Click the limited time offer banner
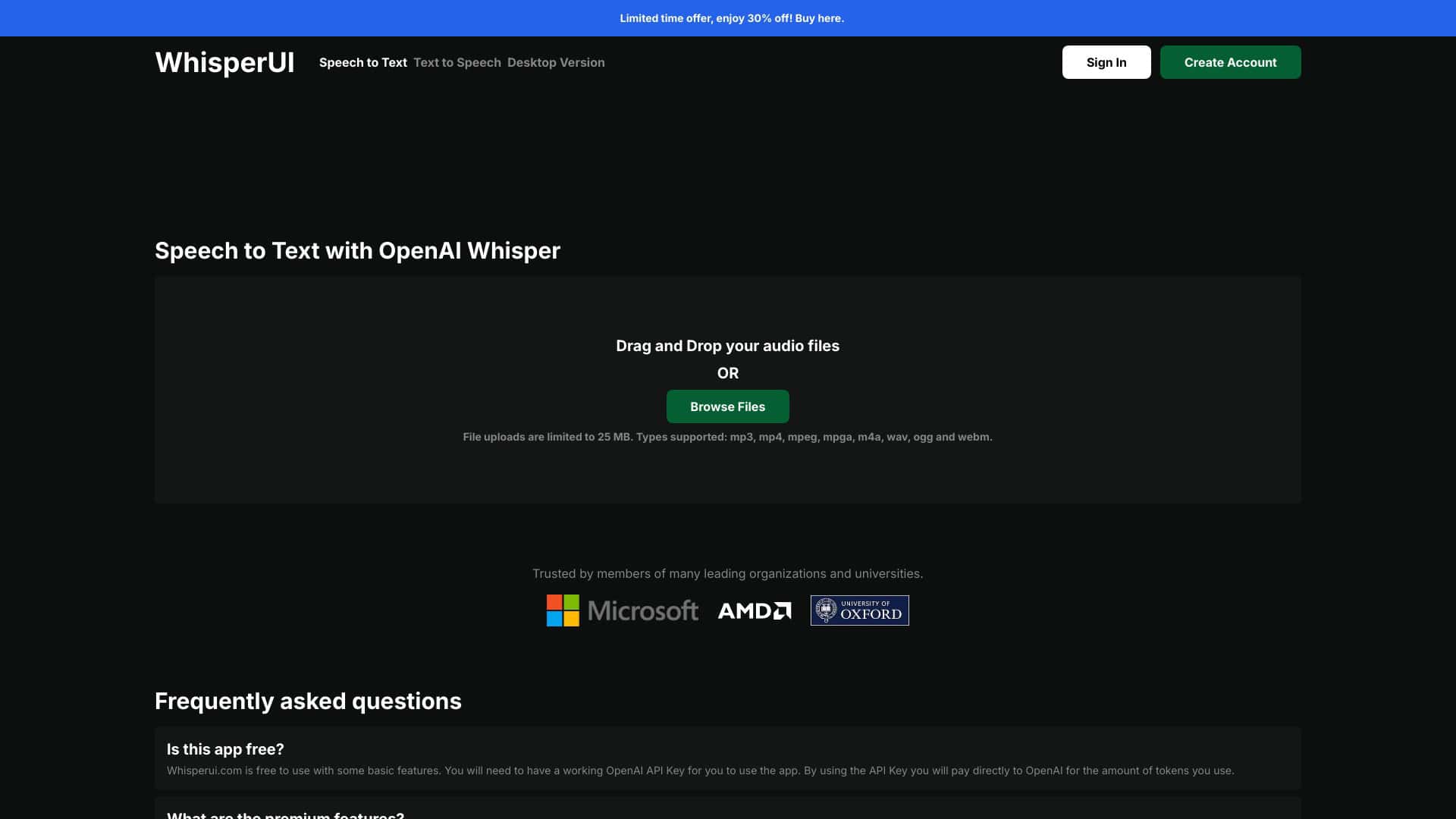The width and height of the screenshot is (1456, 819). (728, 17)
